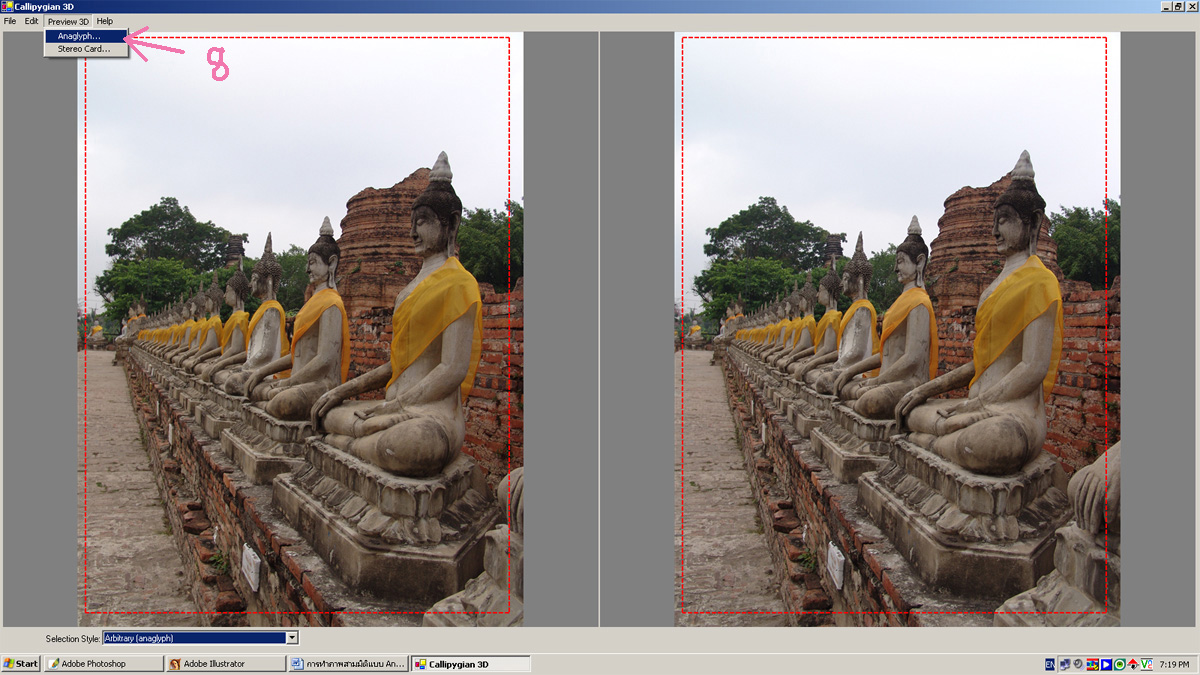The height and width of the screenshot is (675, 1200).
Task: Click the network computers tray icon
Action: (1065, 664)
